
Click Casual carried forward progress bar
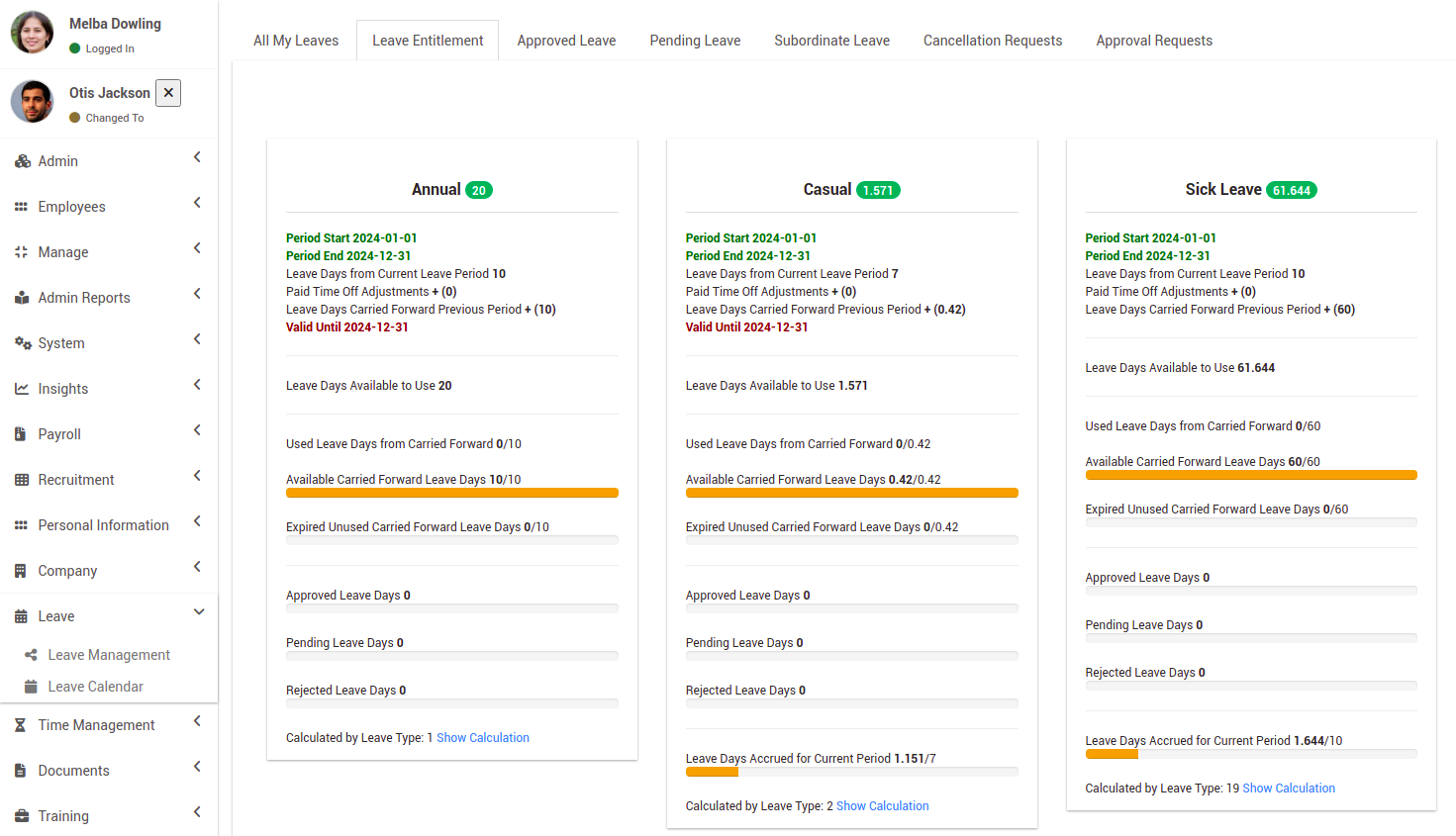click(852, 493)
